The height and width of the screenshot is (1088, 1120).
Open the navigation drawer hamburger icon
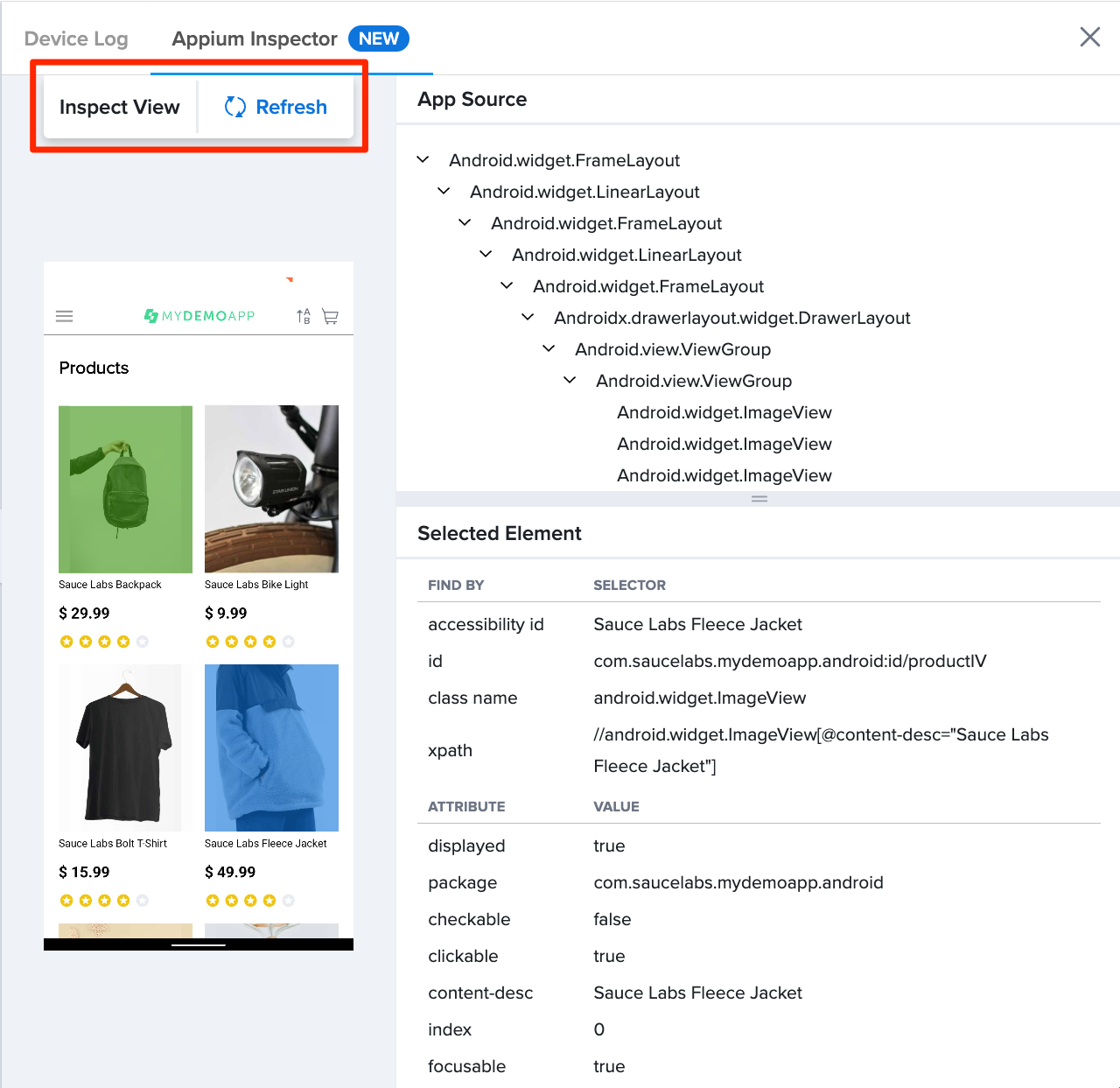pyautogui.click(x=65, y=316)
